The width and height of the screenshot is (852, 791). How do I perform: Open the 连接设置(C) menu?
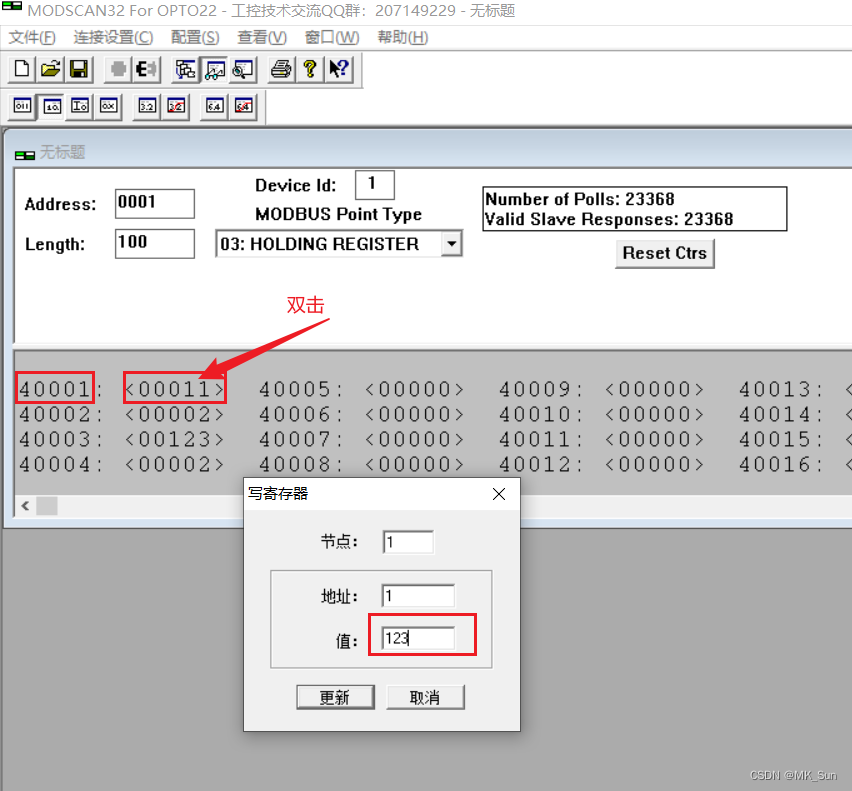[113, 37]
